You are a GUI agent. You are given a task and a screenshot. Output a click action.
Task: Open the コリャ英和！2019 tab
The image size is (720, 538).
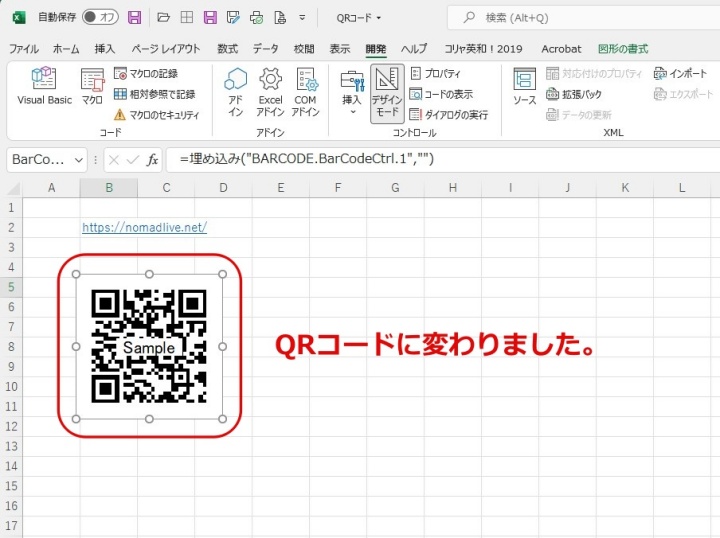[484, 49]
